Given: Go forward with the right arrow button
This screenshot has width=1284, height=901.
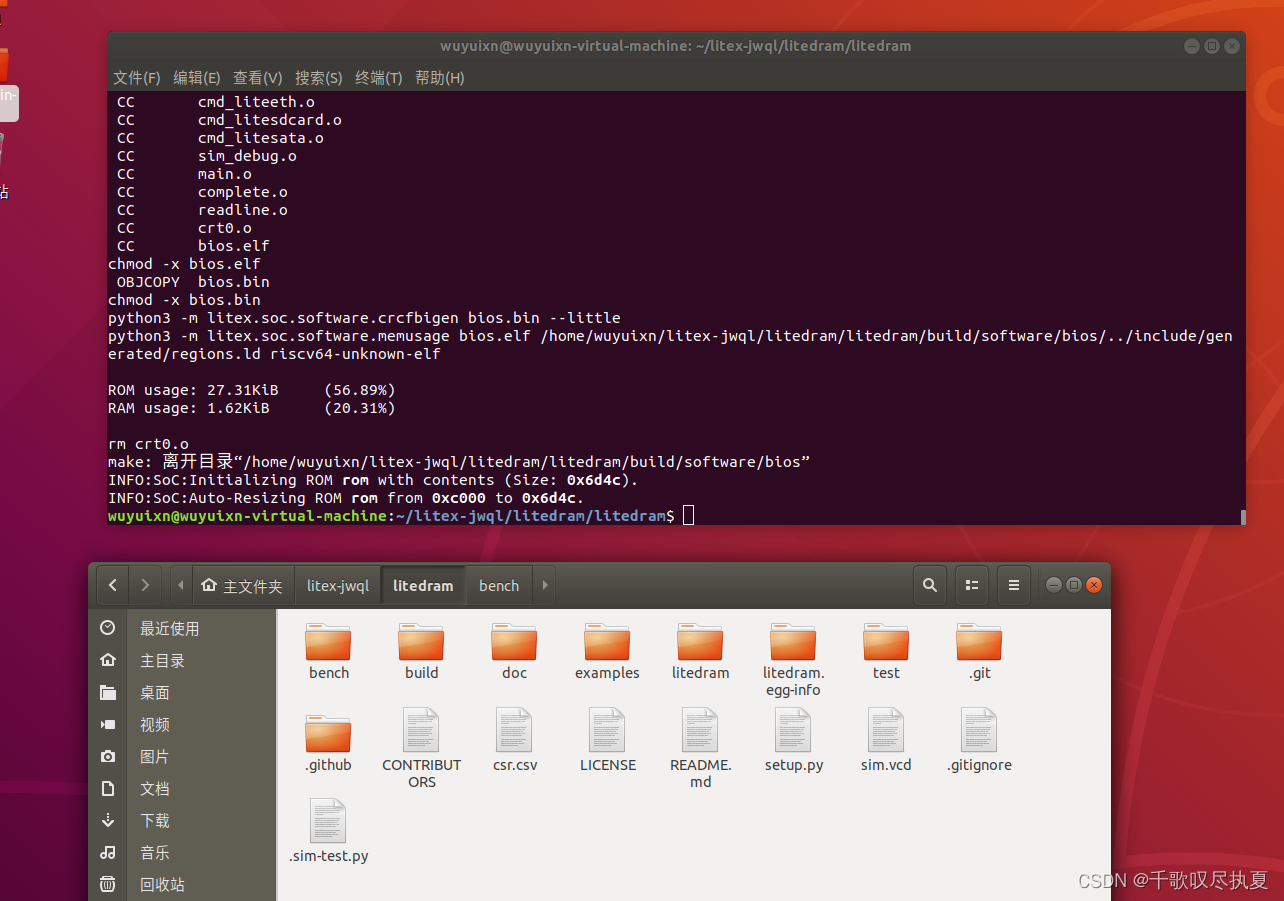Looking at the screenshot, I should (145, 585).
